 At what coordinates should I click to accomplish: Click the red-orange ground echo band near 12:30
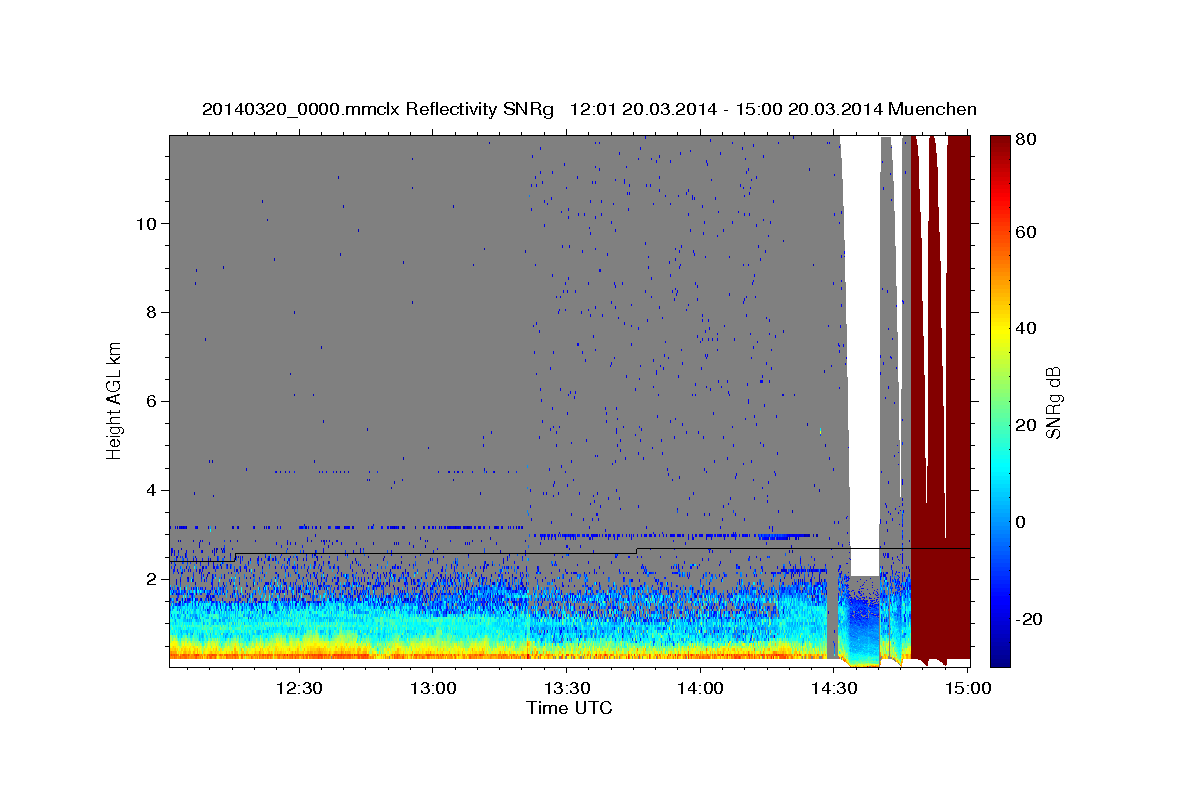[x=298, y=655]
